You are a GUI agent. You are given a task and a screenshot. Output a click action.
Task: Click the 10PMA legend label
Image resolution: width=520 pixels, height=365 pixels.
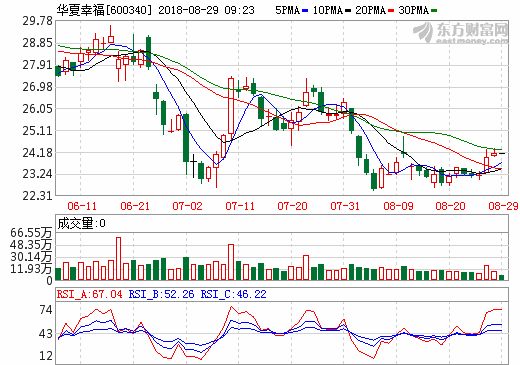point(328,10)
